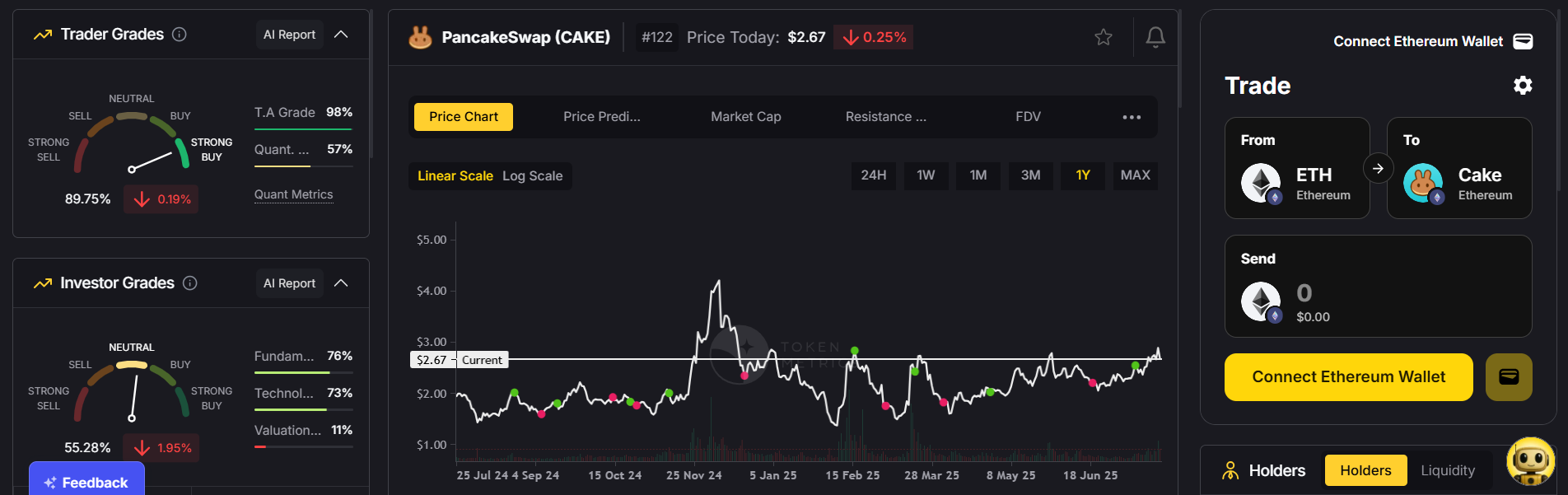The height and width of the screenshot is (495, 1568).
Task: Set chart range to MAX
Action: (1136, 175)
